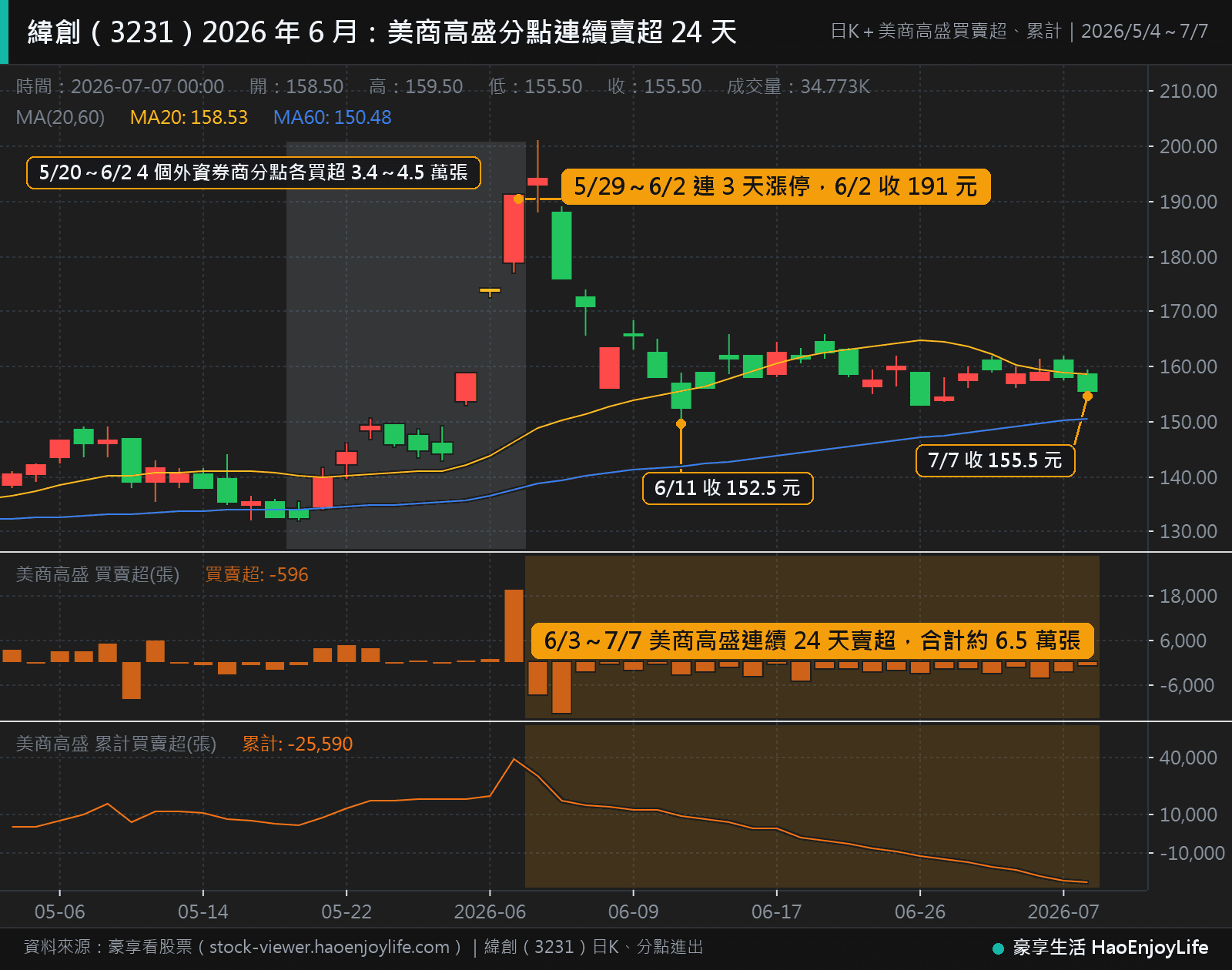Click the 豪享生活 HaoEnjoyLife brand label
Screen dimensions: 1232x970
tap(1110, 948)
